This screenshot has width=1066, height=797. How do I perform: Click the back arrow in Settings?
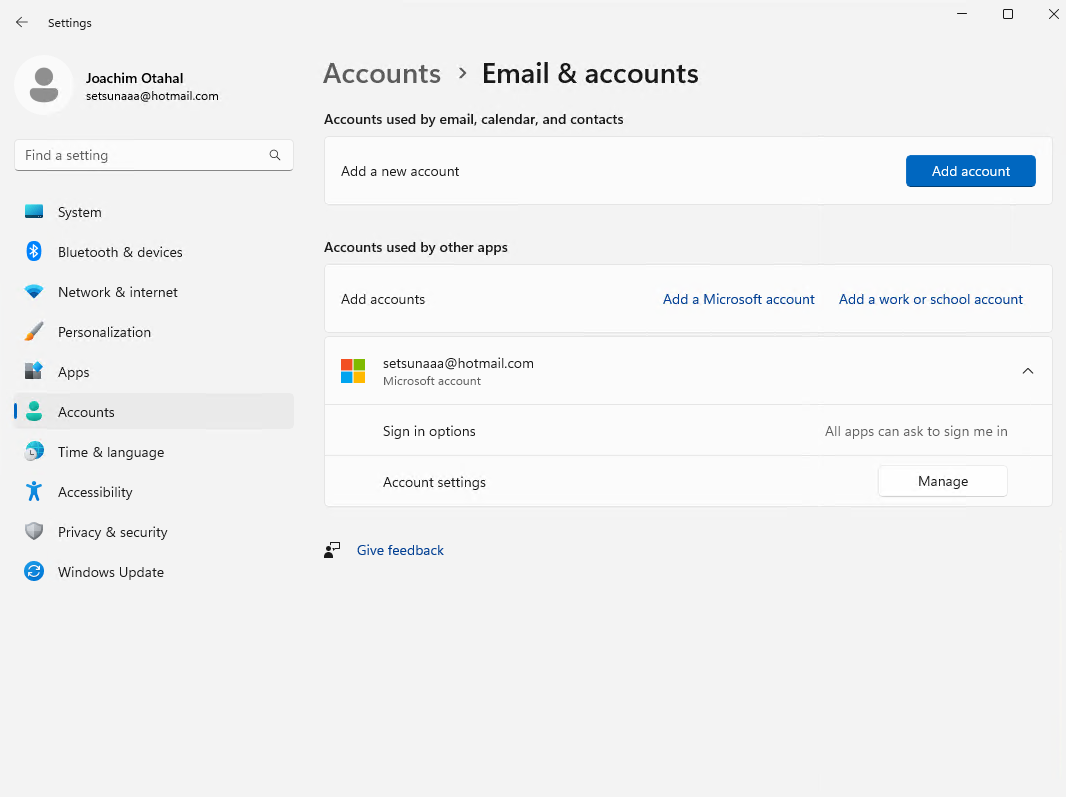pyautogui.click(x=22, y=22)
